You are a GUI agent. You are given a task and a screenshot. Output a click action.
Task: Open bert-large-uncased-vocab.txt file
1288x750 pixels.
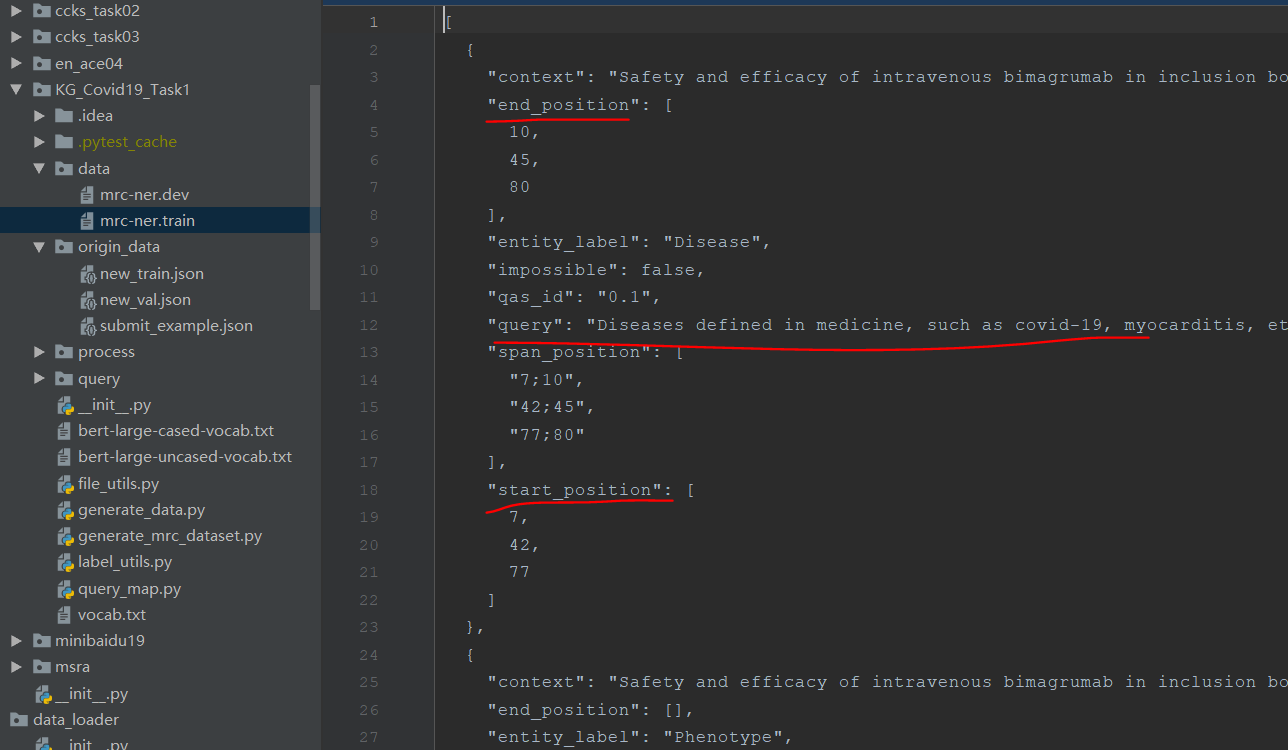(x=185, y=456)
